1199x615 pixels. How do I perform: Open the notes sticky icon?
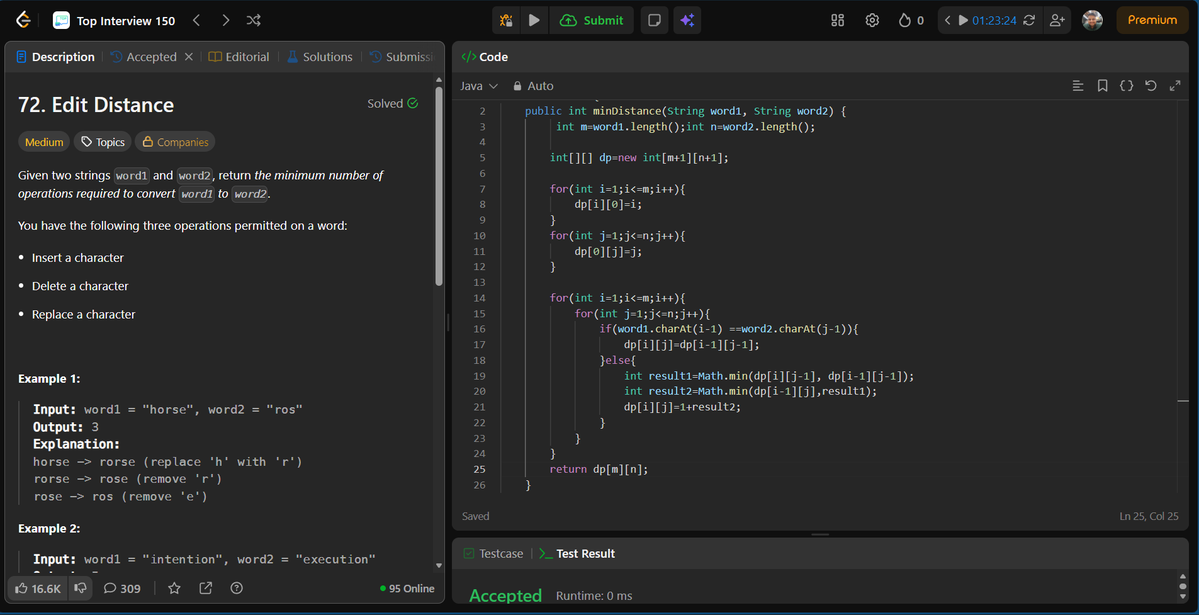coord(654,21)
